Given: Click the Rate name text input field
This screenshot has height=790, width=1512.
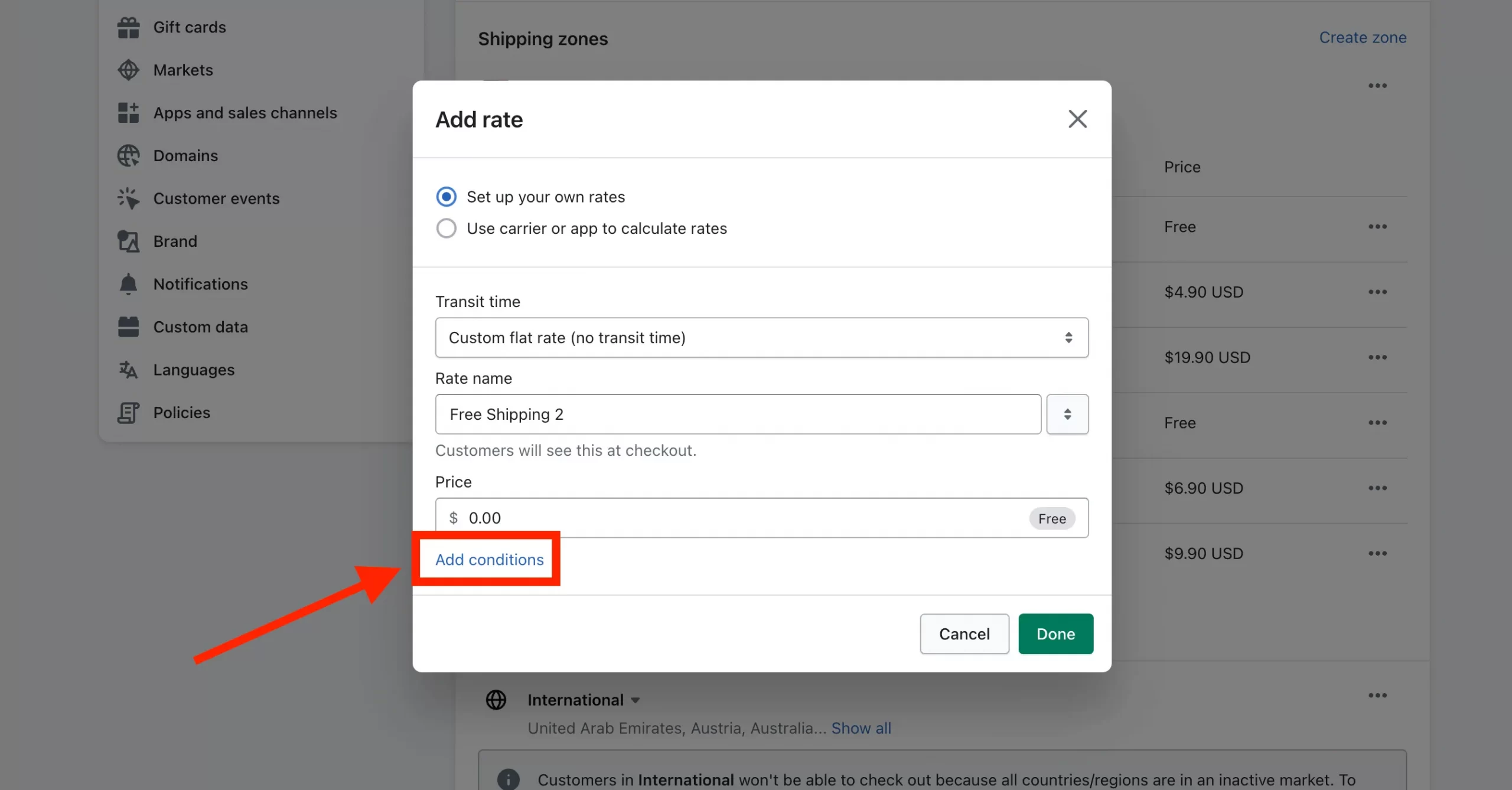Looking at the screenshot, I should pos(738,414).
